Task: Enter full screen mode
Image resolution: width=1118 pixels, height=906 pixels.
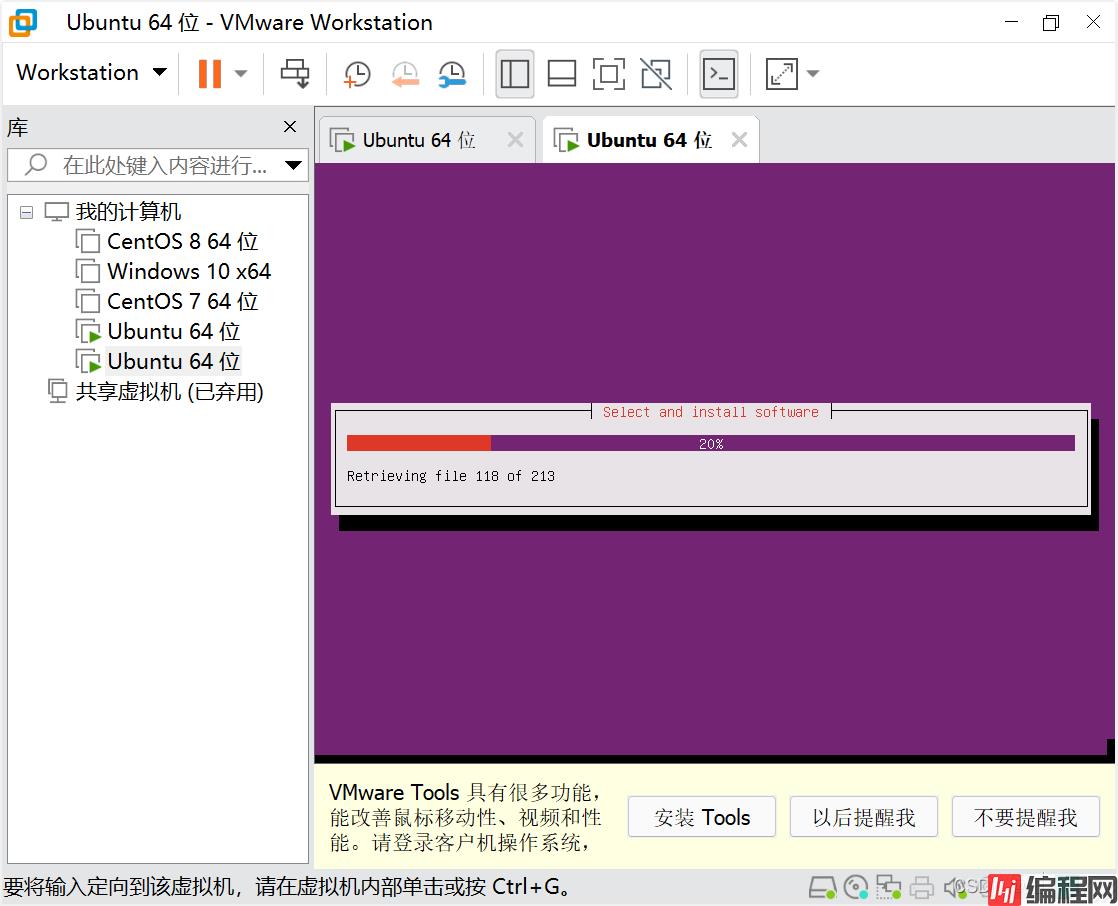Action: [x=608, y=73]
